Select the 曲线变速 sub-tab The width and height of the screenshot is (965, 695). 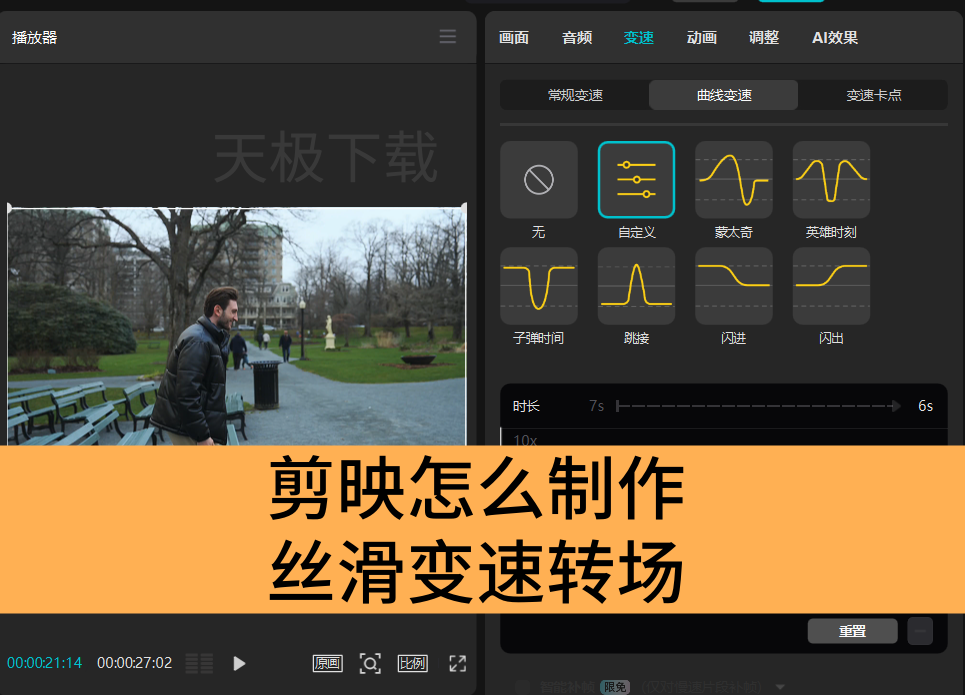click(724, 95)
